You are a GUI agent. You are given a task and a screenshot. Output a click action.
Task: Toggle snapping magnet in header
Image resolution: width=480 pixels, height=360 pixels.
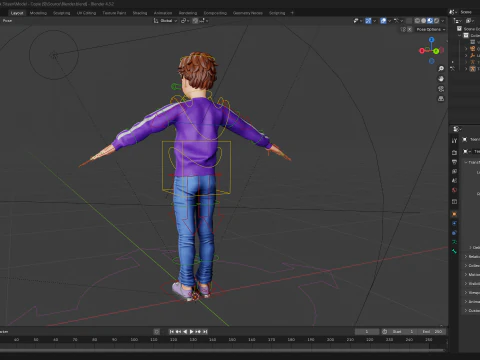click(195, 21)
